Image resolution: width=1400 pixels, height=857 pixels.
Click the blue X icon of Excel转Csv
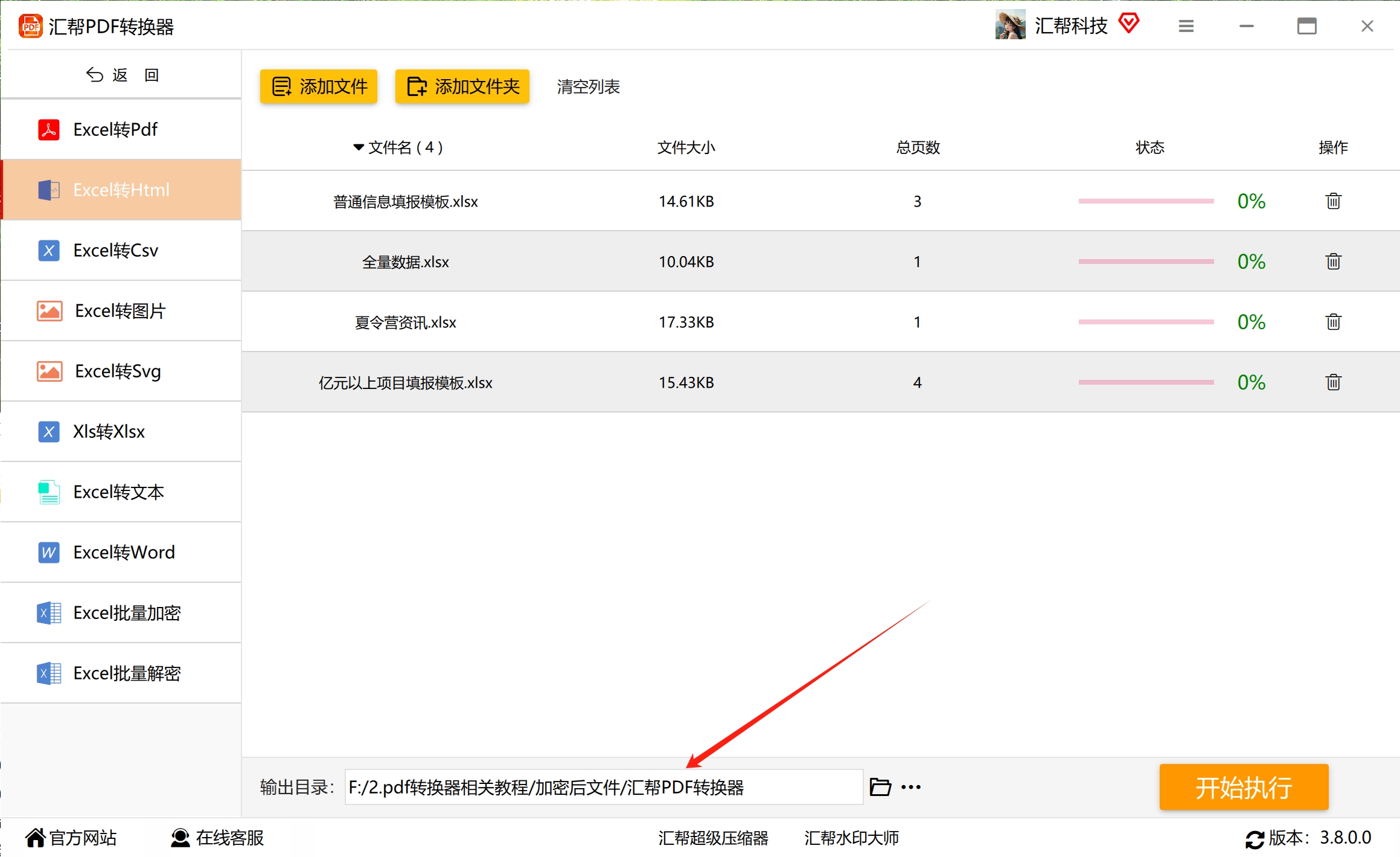[49, 250]
